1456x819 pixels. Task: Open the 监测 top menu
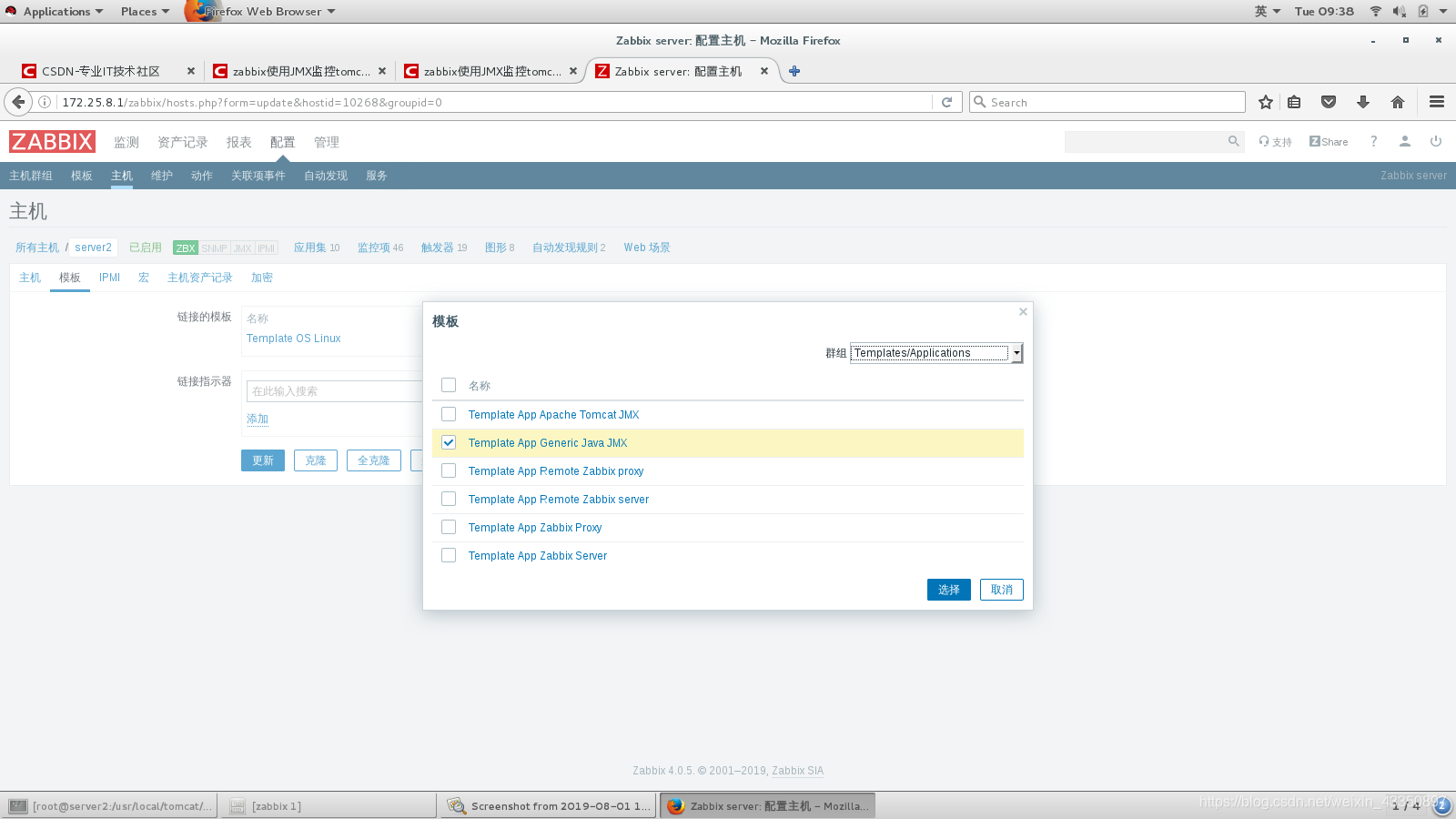[x=126, y=142]
